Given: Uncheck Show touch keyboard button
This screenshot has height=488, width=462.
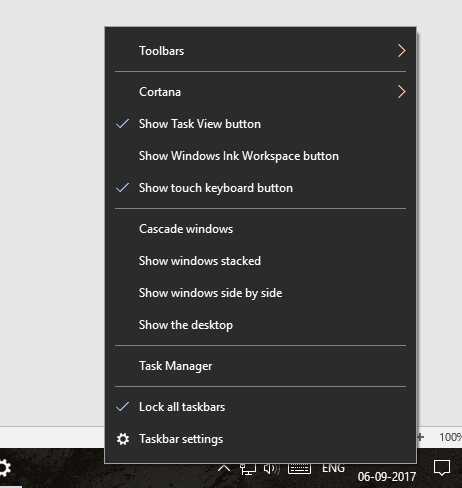Looking at the screenshot, I should coord(260,188).
